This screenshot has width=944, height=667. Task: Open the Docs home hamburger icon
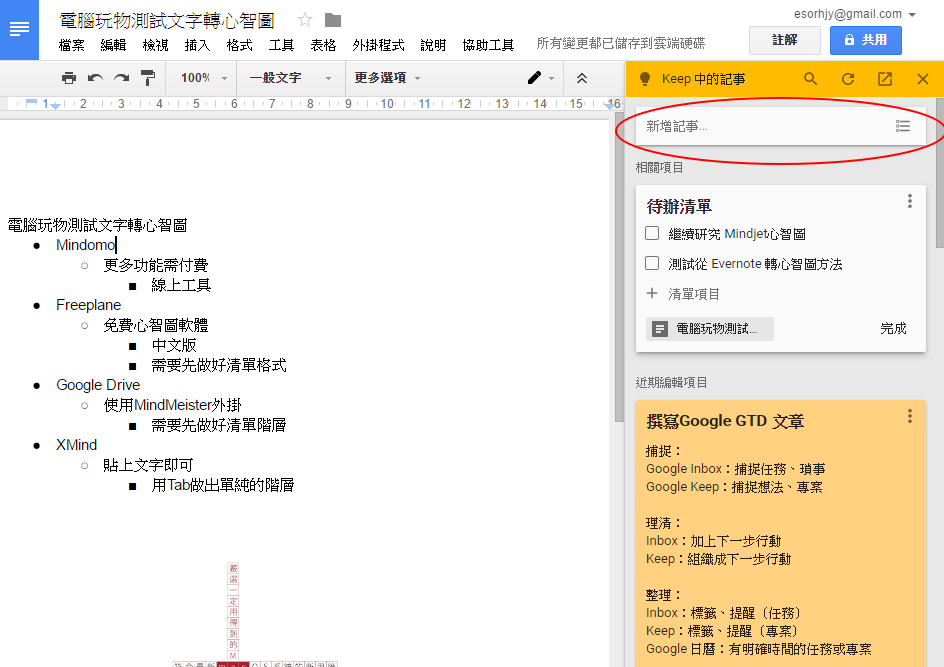point(19,28)
